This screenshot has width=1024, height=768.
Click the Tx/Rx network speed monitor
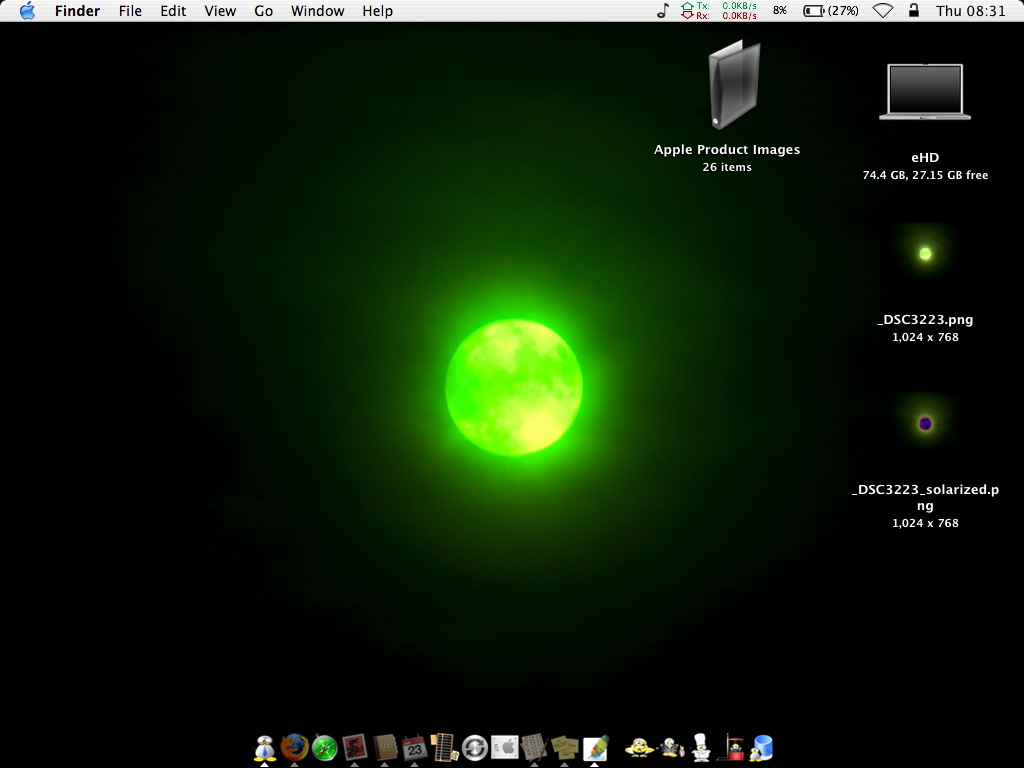pos(719,11)
